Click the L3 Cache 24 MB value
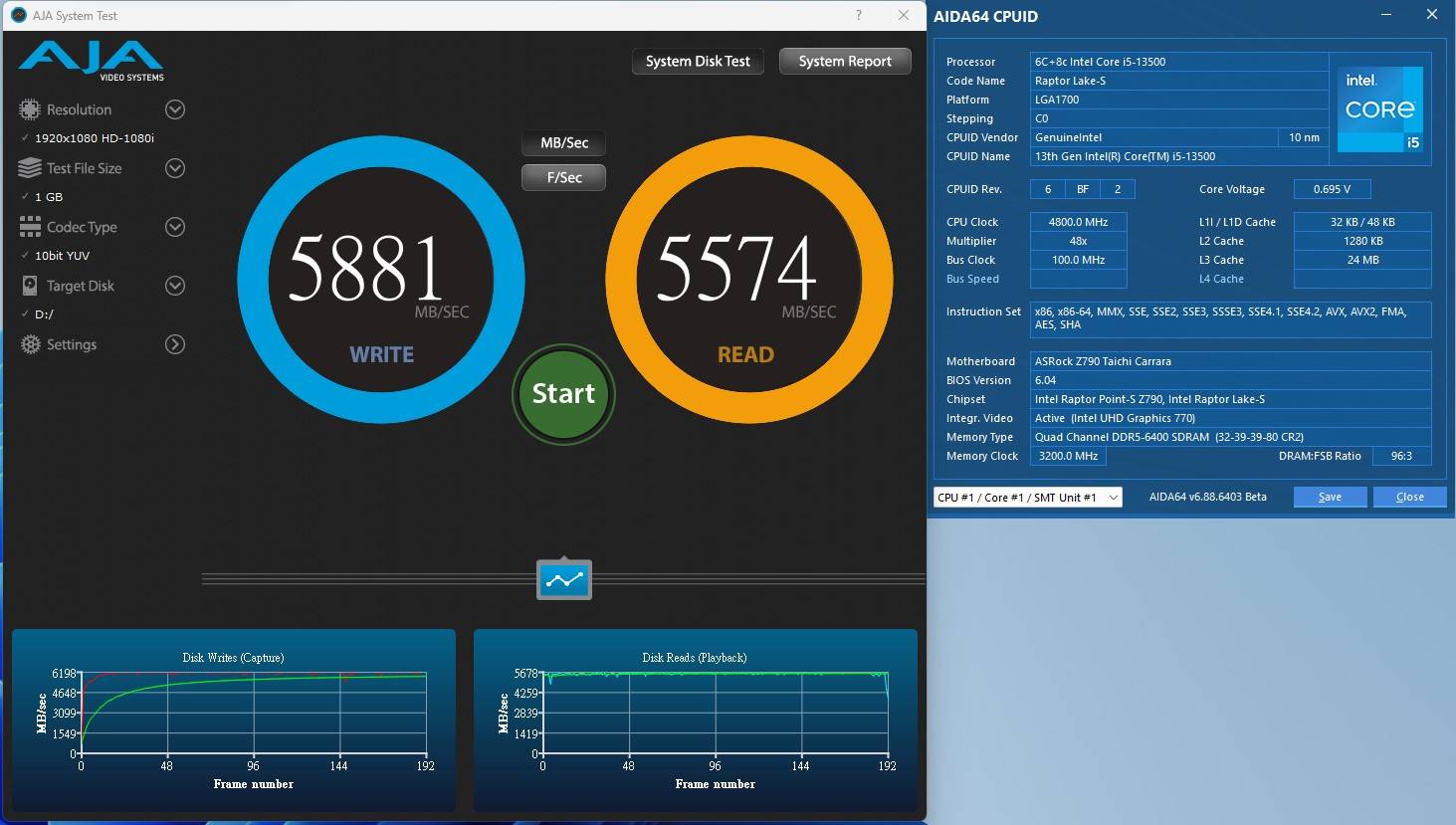The image size is (1456, 825). coord(1362,260)
